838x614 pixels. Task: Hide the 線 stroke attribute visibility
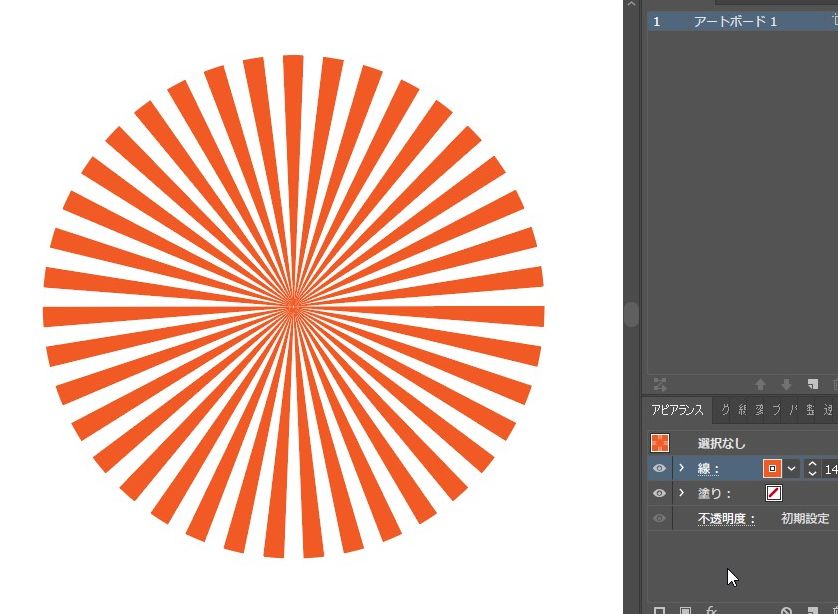[x=659, y=468]
